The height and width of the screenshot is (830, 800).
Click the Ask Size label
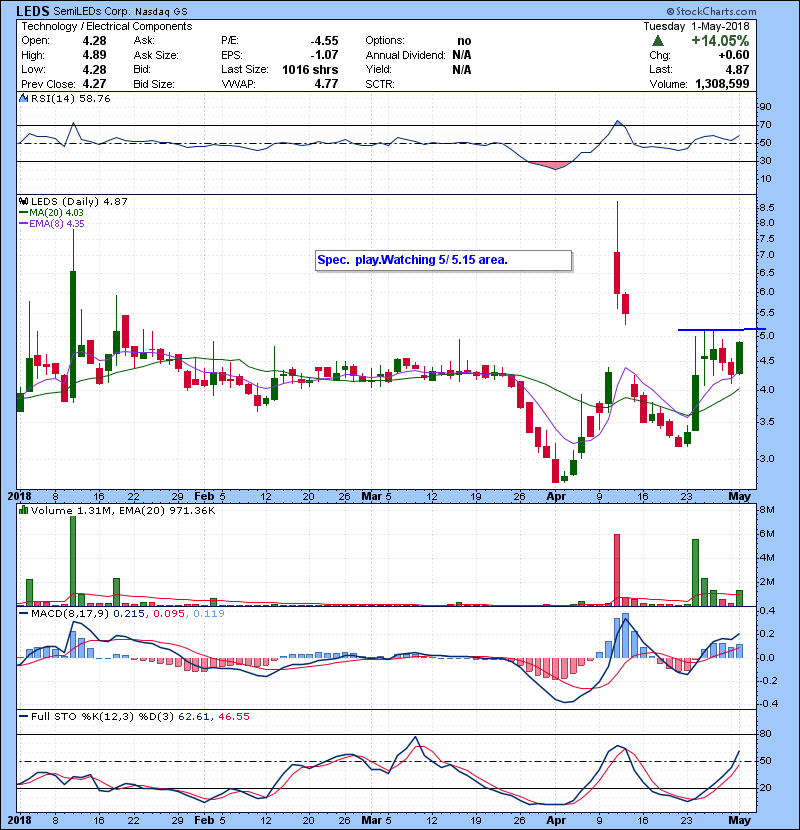click(156, 55)
